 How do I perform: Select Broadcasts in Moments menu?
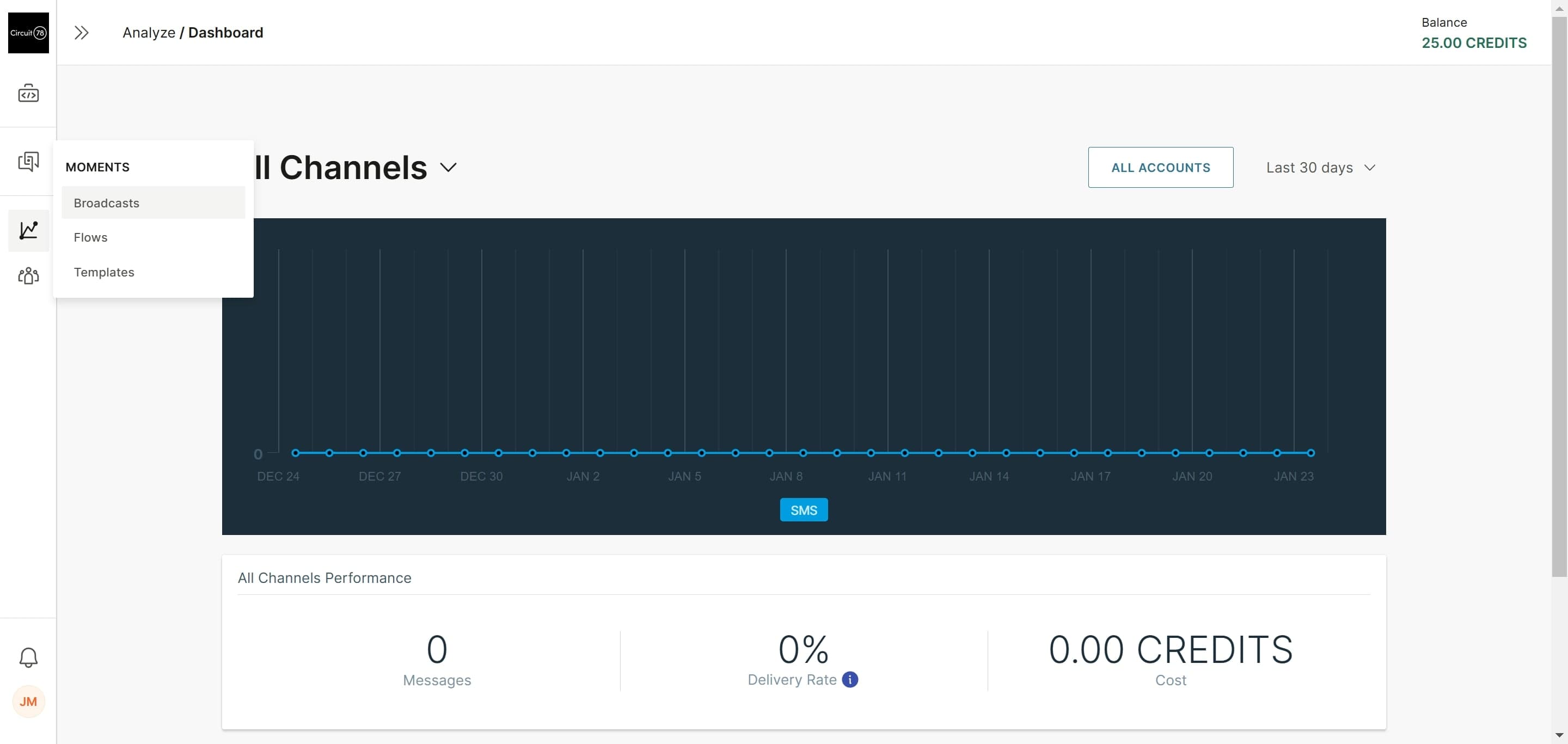[154, 202]
